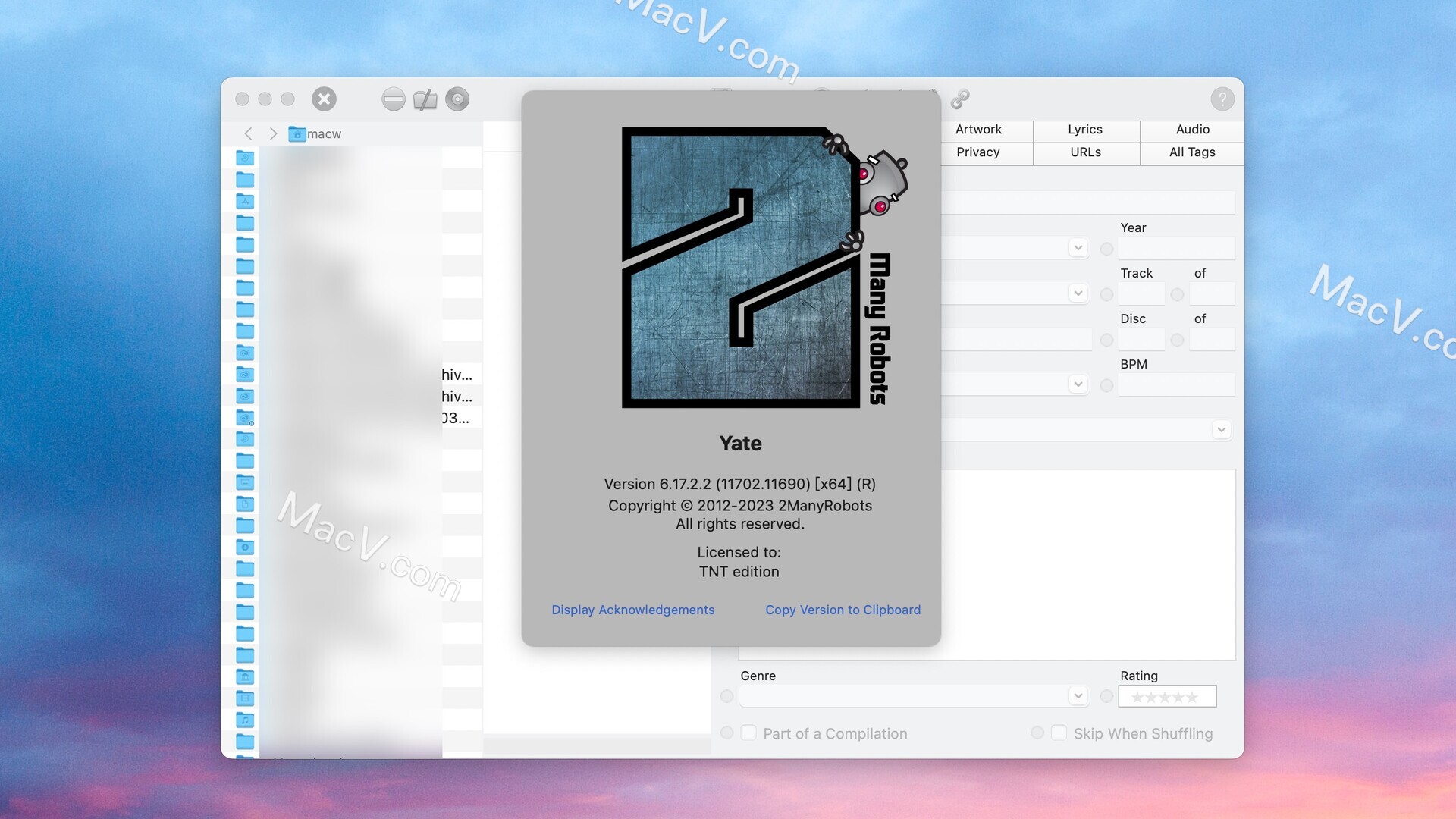Switch to the Privacy tab
This screenshot has width=1456, height=819.
pos(978,152)
